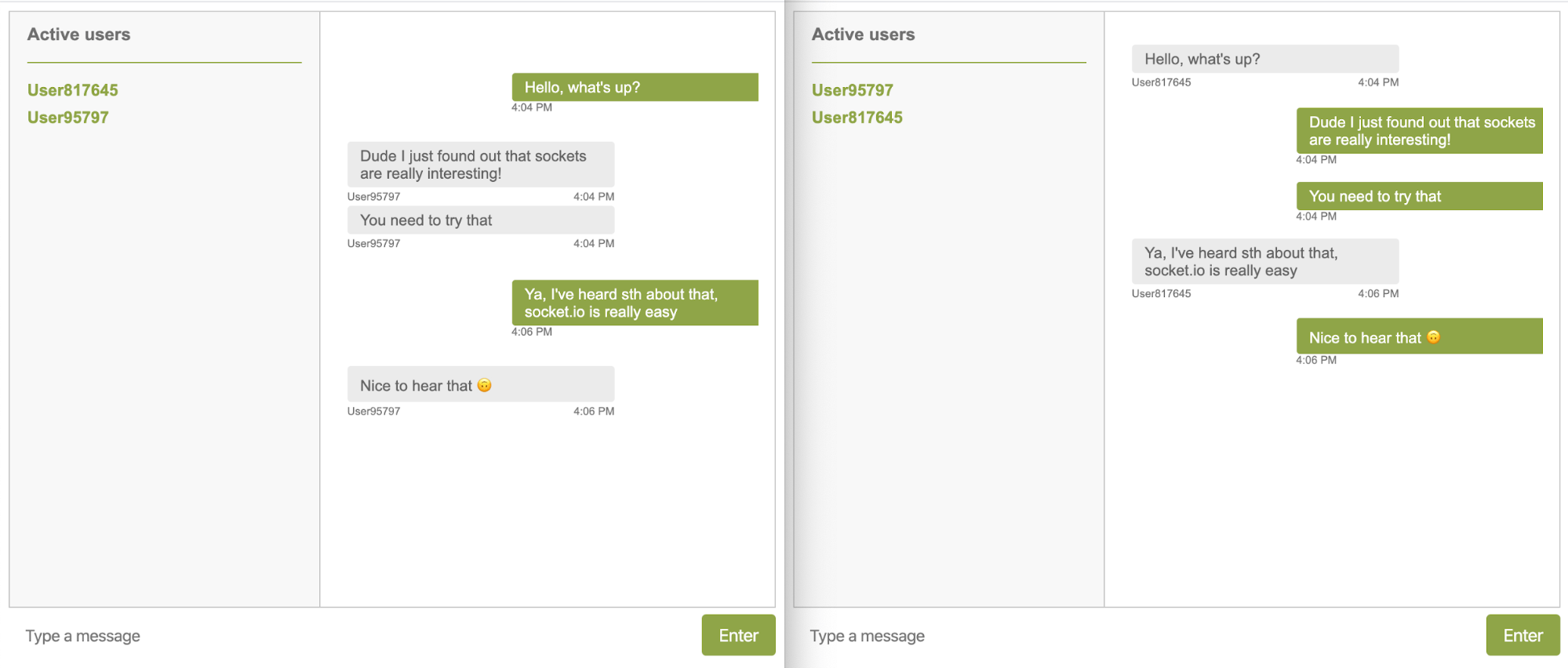Click the 'Hello, what's up?' green bubble
1568x668 pixels.
tap(635, 87)
